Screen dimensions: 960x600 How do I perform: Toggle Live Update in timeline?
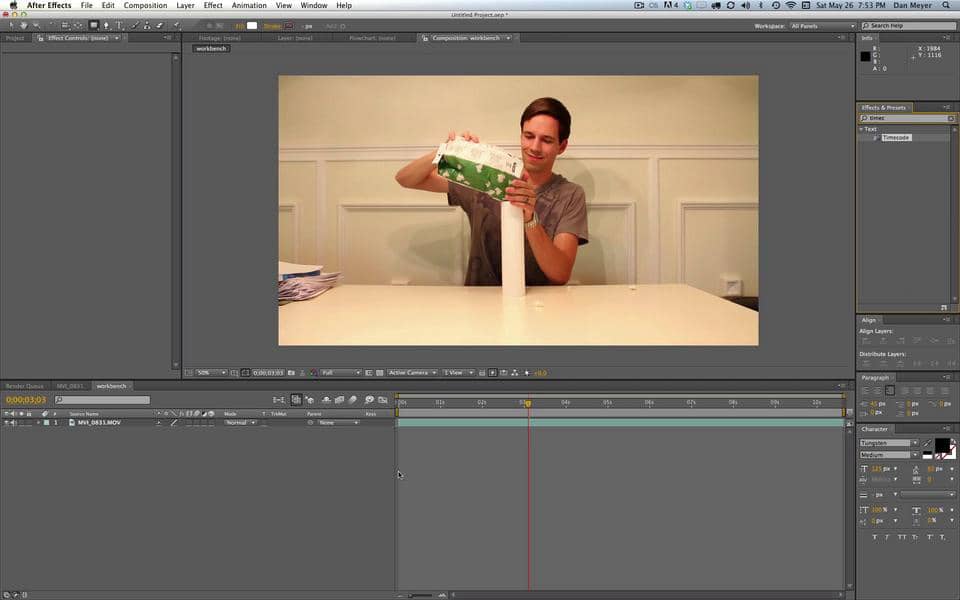tap(296, 400)
